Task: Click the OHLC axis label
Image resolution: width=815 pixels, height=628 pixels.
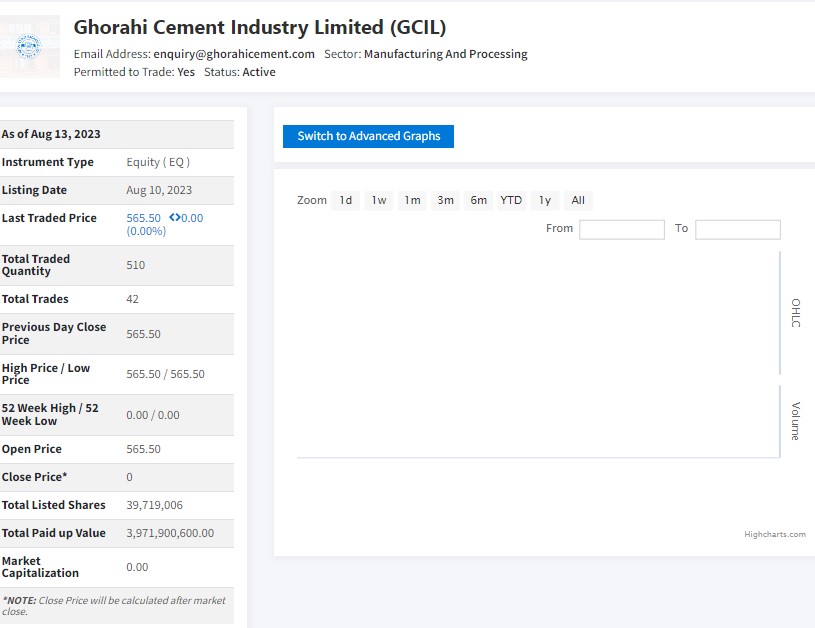Action: 796,313
